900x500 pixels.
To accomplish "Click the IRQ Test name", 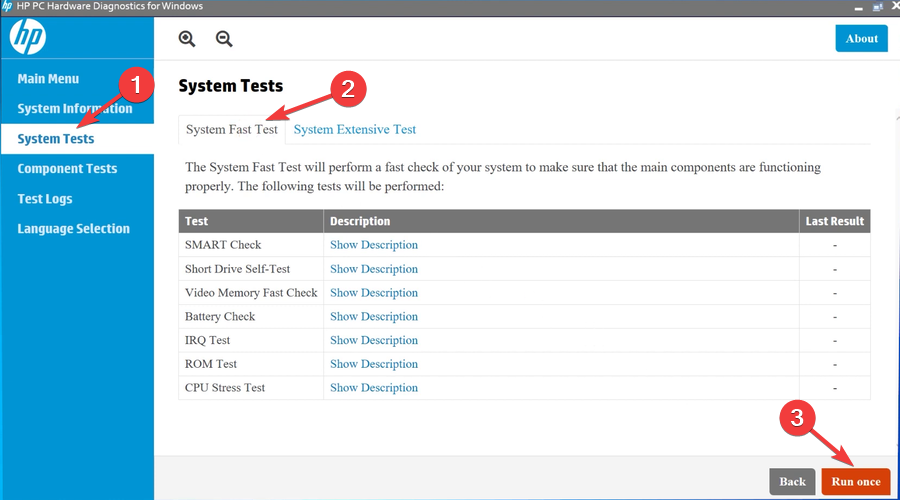I will click(x=207, y=340).
